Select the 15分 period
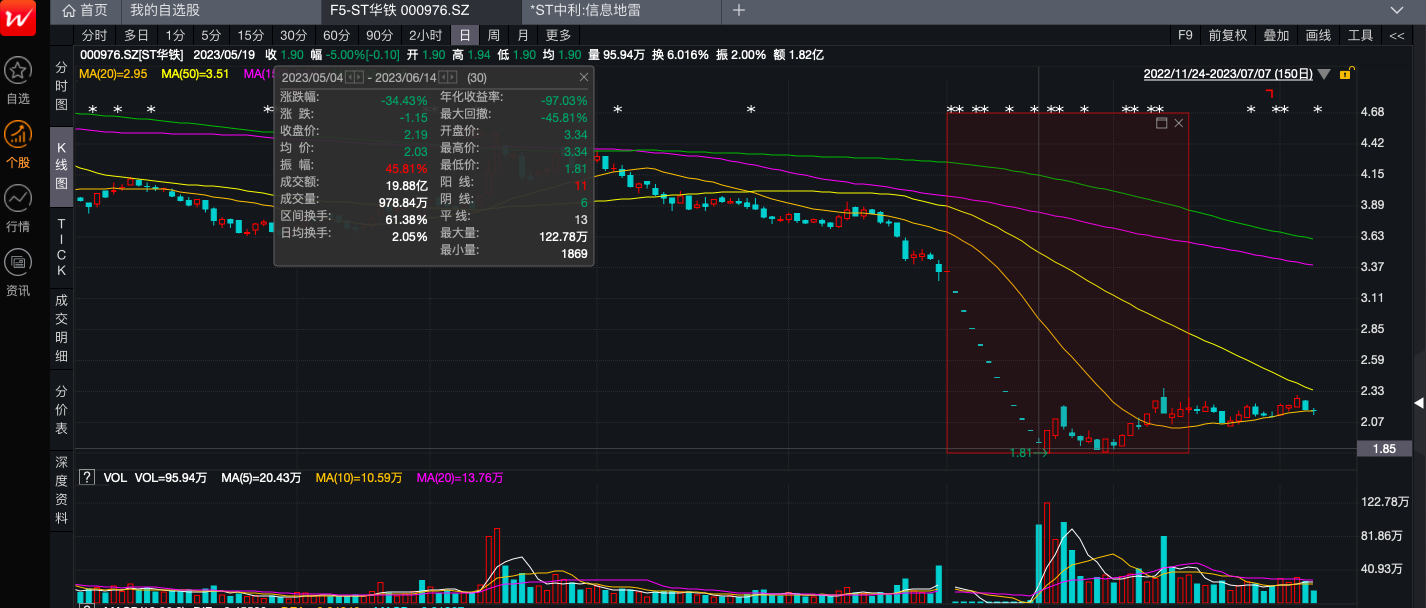 pyautogui.click(x=251, y=35)
